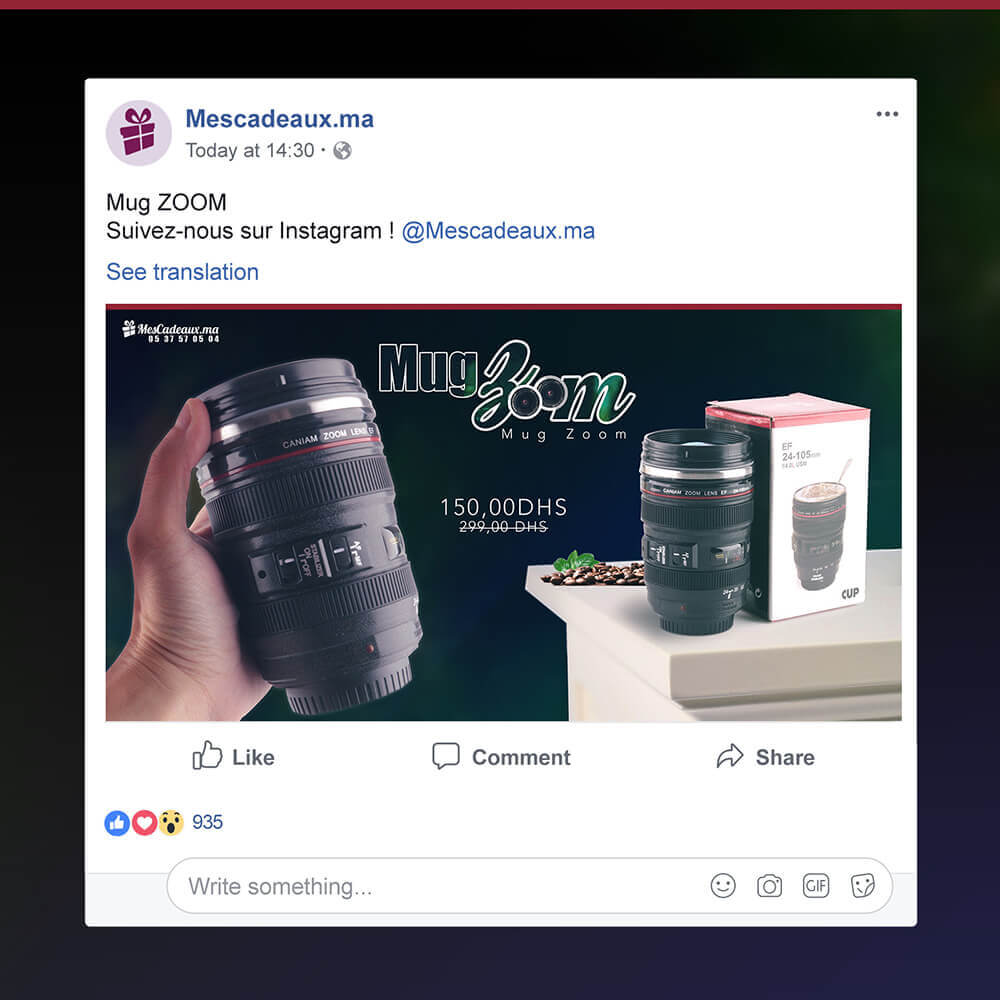This screenshot has height=1000, width=1000.
Task: Like the Mug ZOOM post
Action: [x=232, y=757]
